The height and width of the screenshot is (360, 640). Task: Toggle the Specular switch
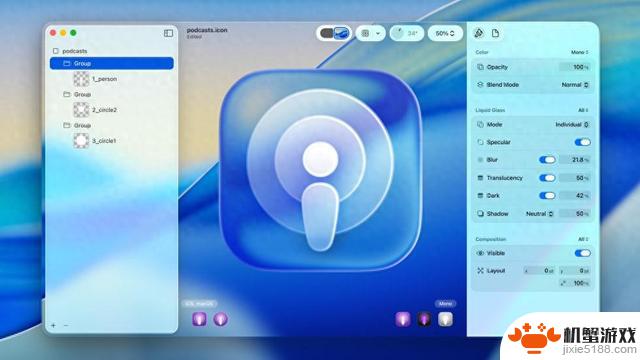pyautogui.click(x=582, y=142)
